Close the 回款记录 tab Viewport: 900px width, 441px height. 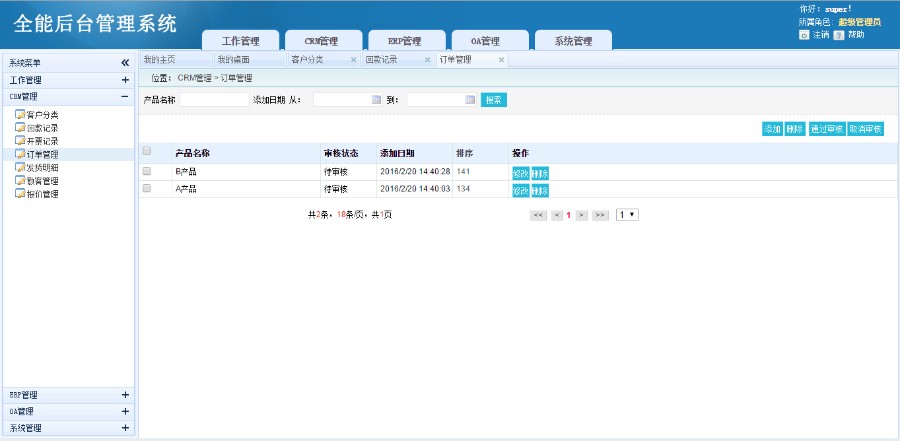pyautogui.click(x=427, y=60)
